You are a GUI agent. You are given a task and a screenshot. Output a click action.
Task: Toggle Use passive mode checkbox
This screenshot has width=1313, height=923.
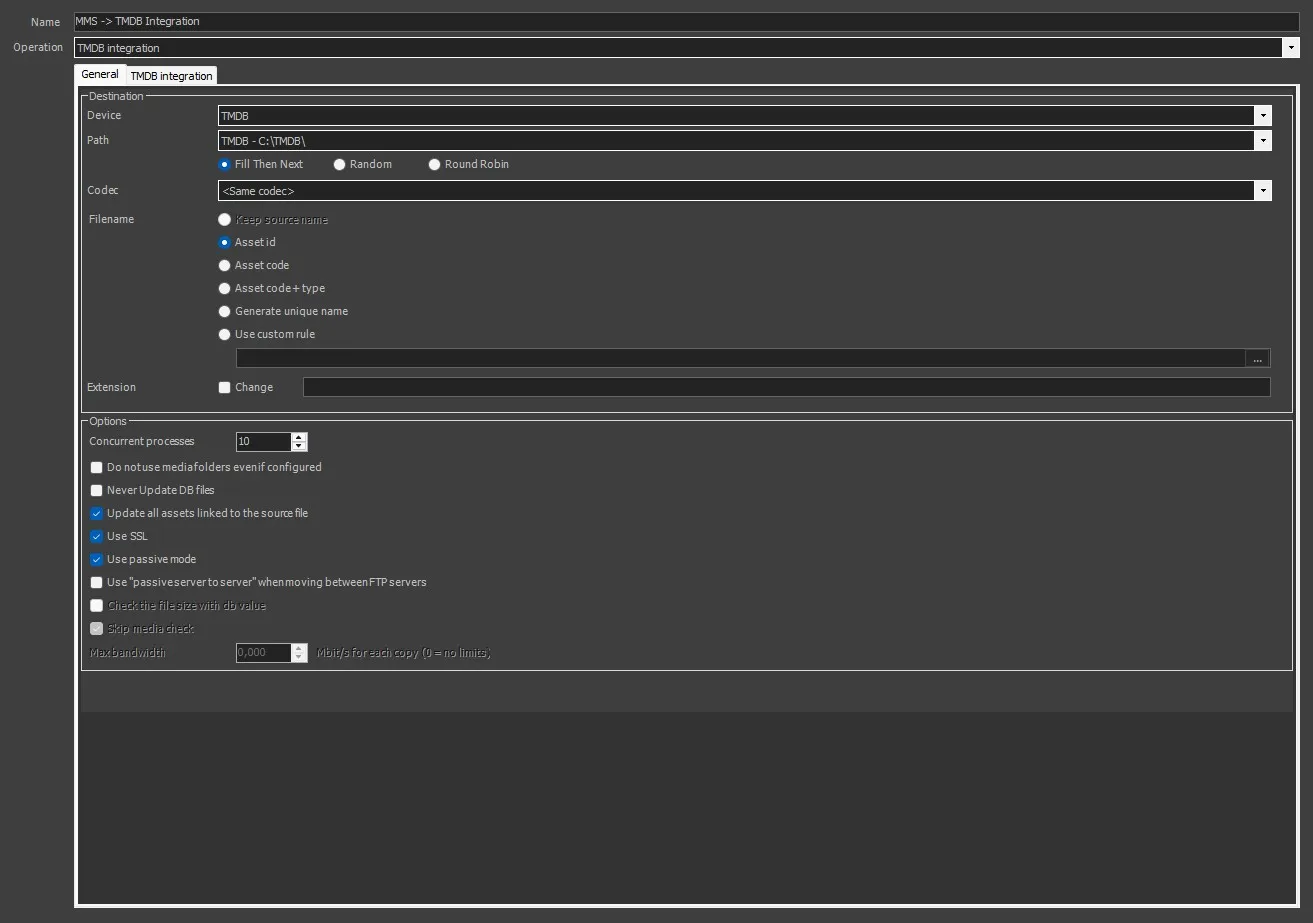[97, 559]
